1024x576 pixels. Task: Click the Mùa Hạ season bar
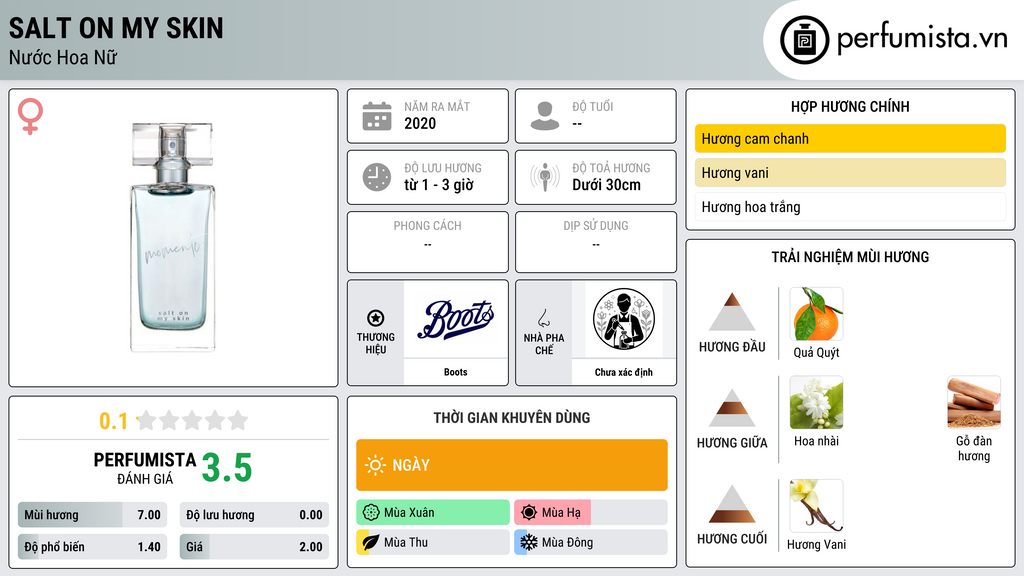(591, 513)
